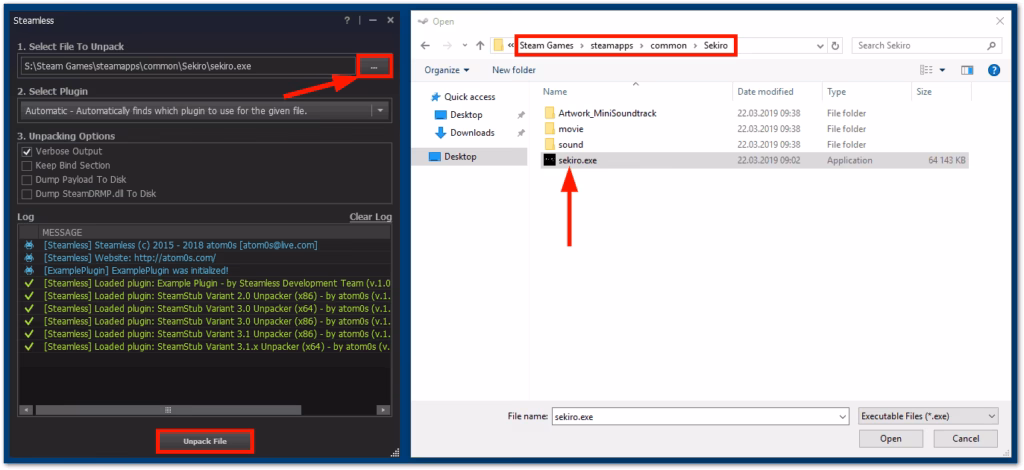Select Quick access in navigation pane
Viewport: 1024px width, 470px height.
click(462, 97)
